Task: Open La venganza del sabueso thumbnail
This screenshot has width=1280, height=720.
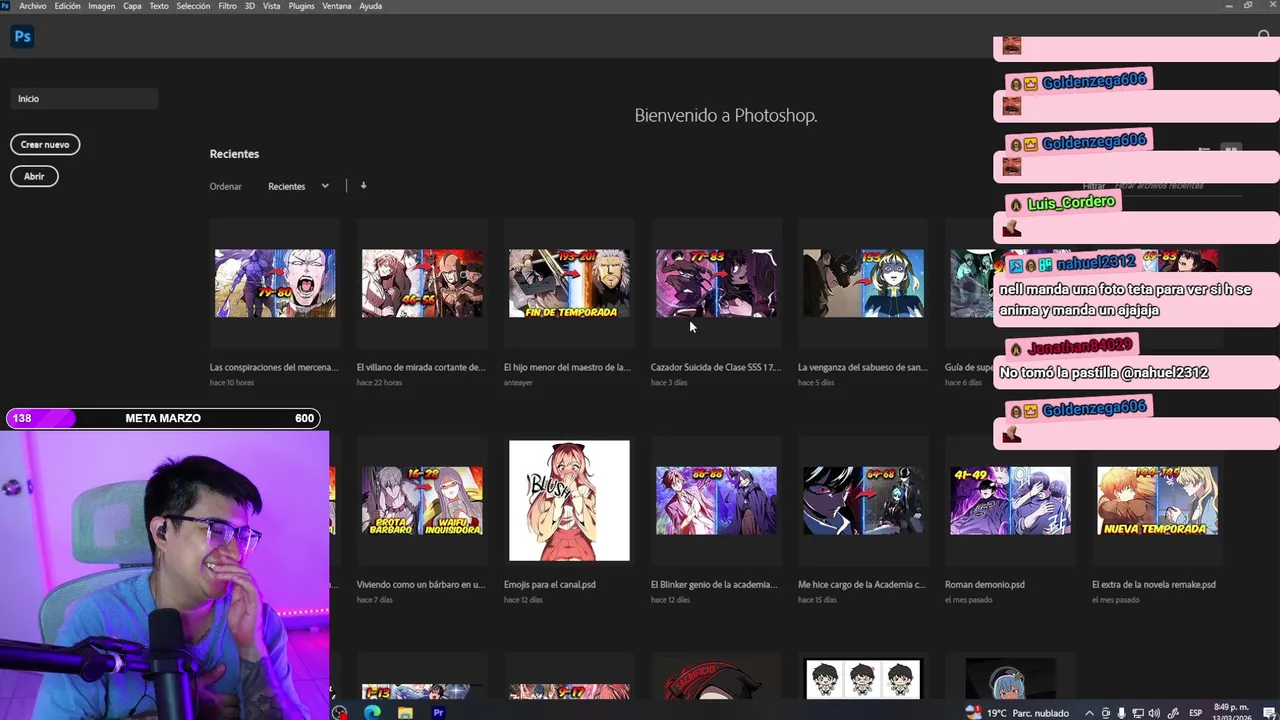Action: [863, 284]
